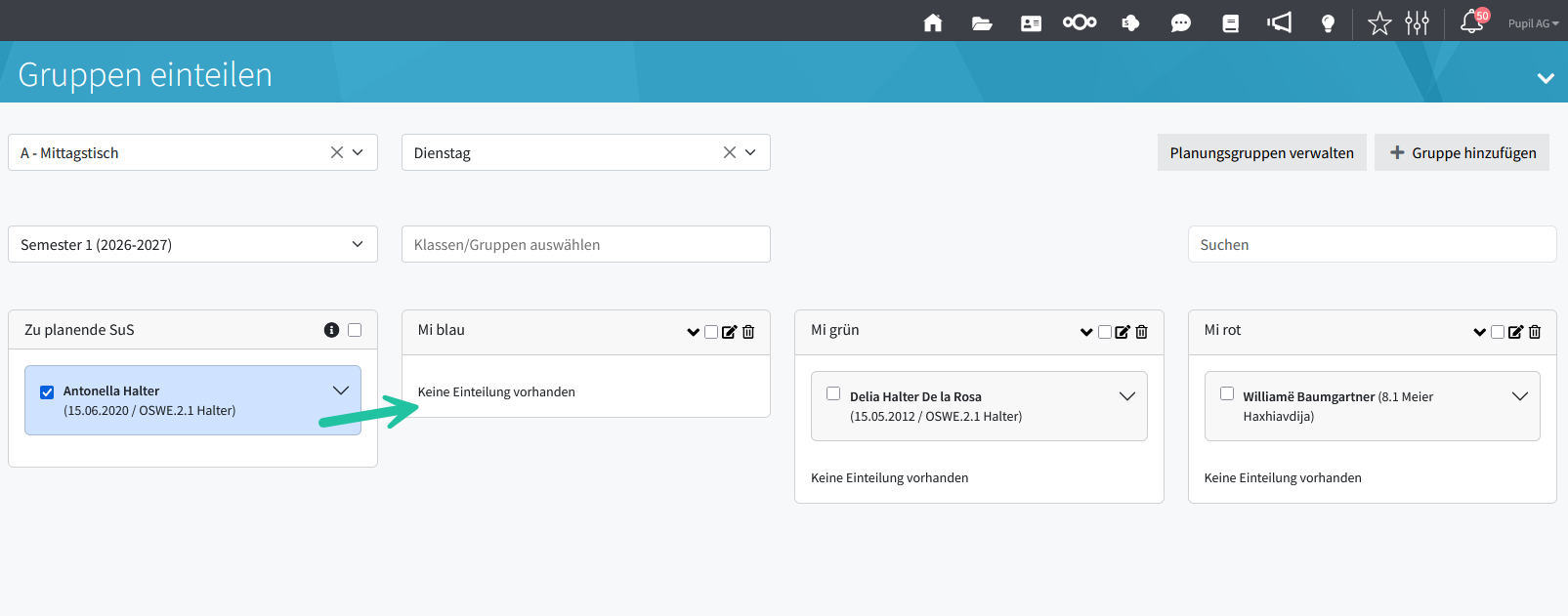Click Keine Einteilung vorhanden in Mi blau
This screenshot has height=616, width=1568.
click(x=496, y=391)
